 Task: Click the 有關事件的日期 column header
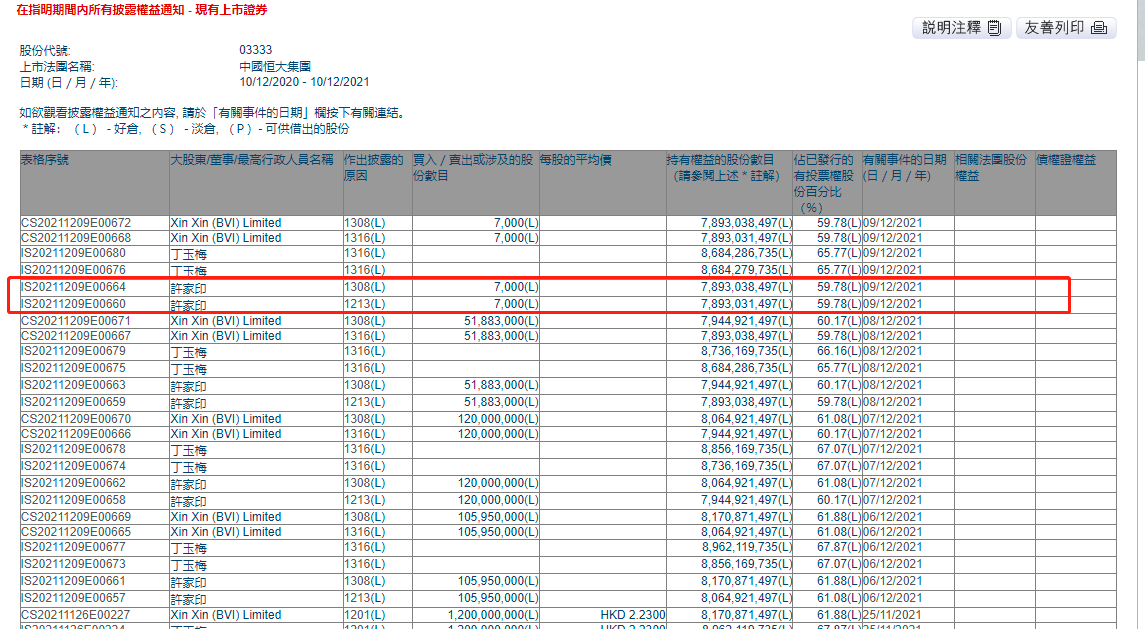tap(904, 167)
